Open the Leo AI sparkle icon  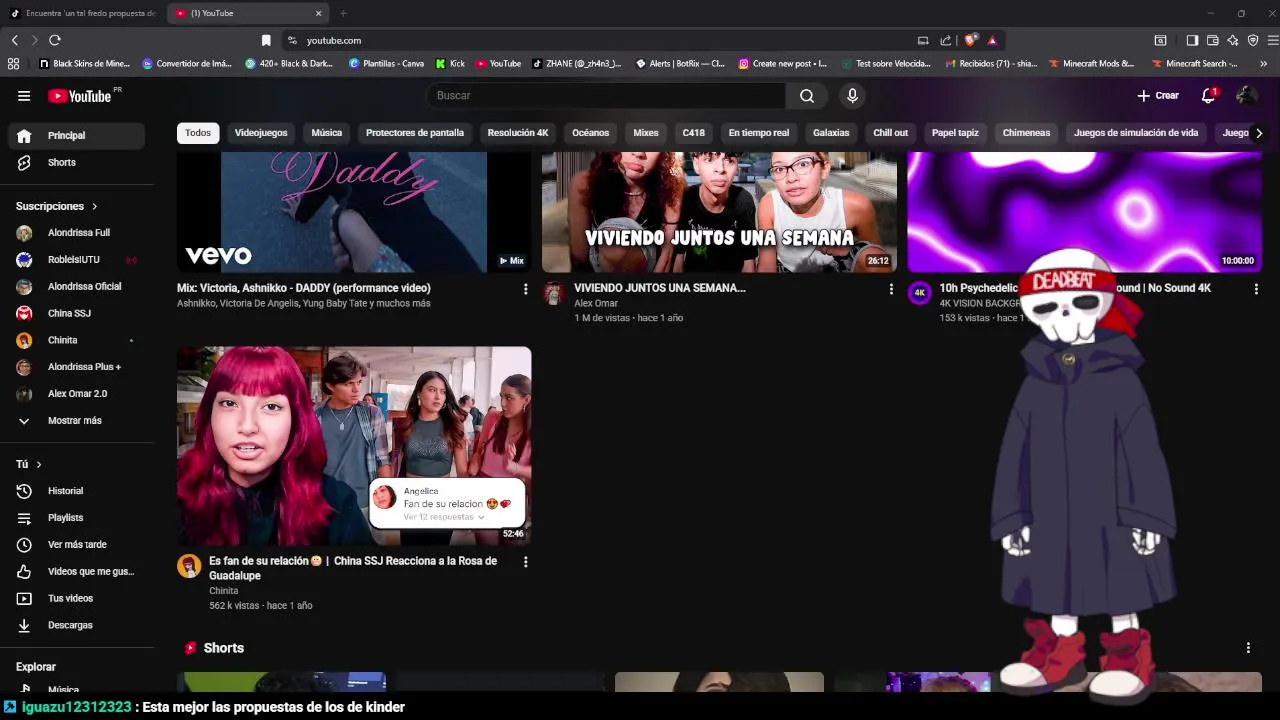click(1232, 40)
